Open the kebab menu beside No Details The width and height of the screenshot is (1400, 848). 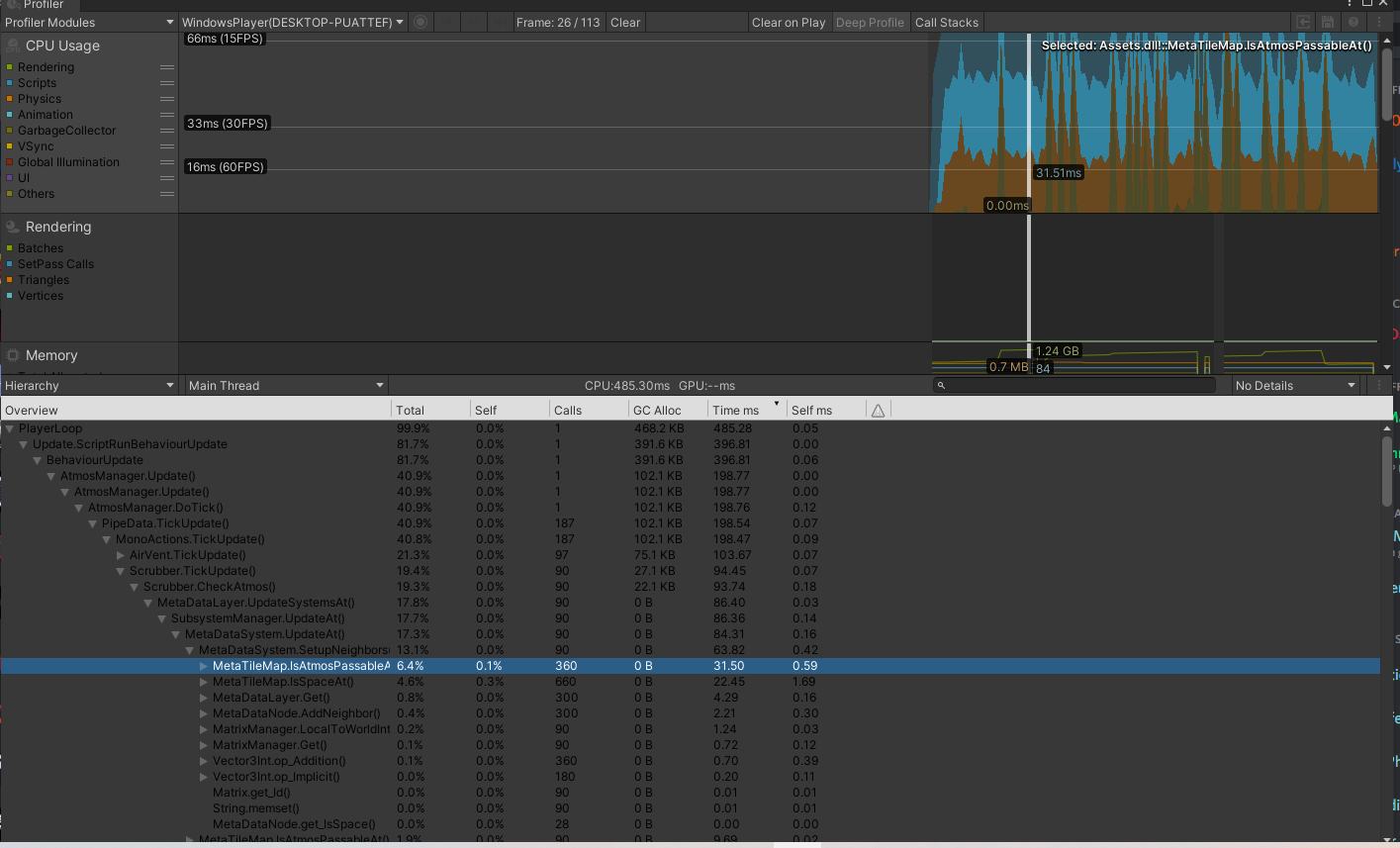[1380, 385]
